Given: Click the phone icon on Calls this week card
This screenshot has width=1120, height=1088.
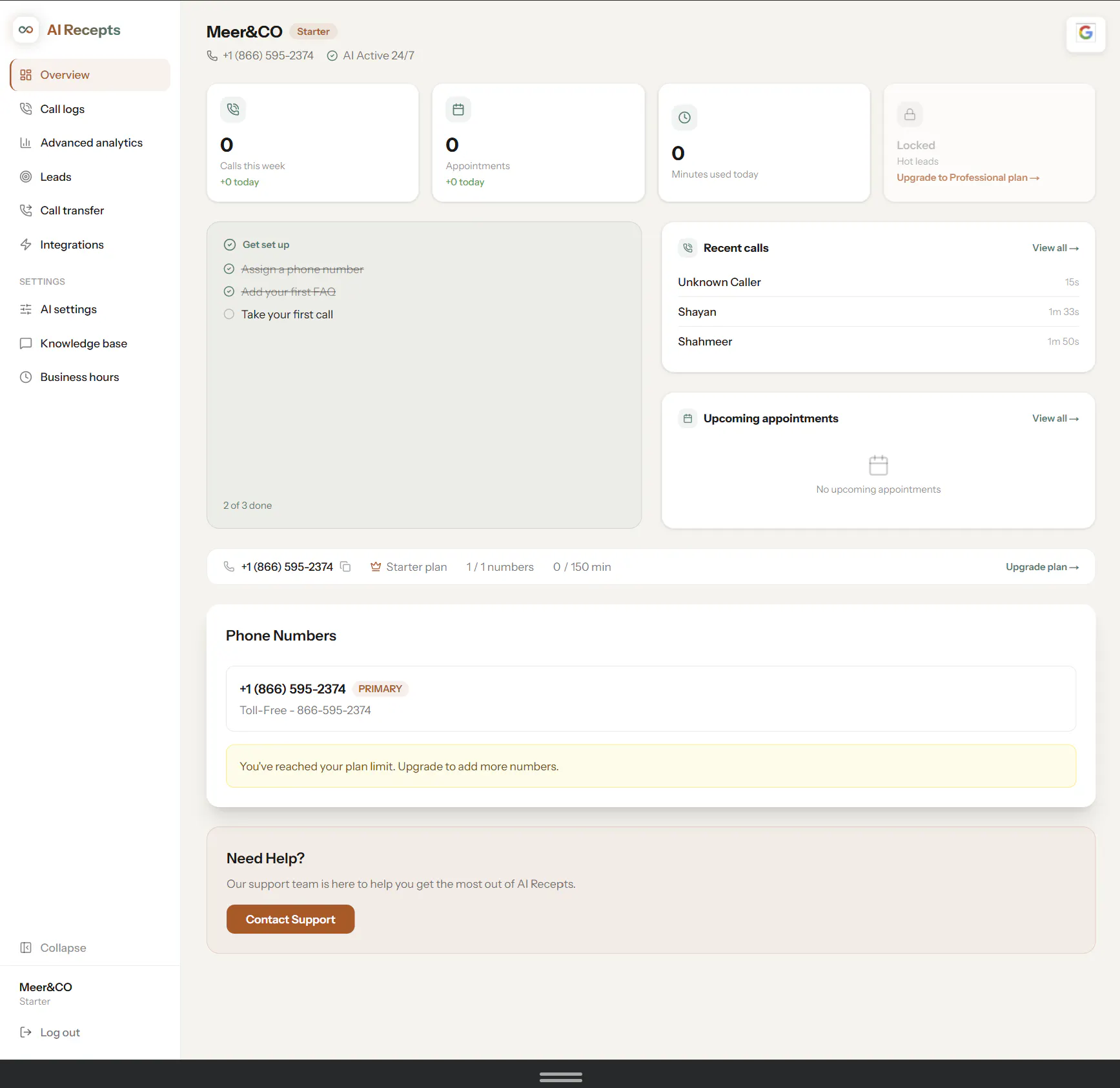Looking at the screenshot, I should 233,110.
